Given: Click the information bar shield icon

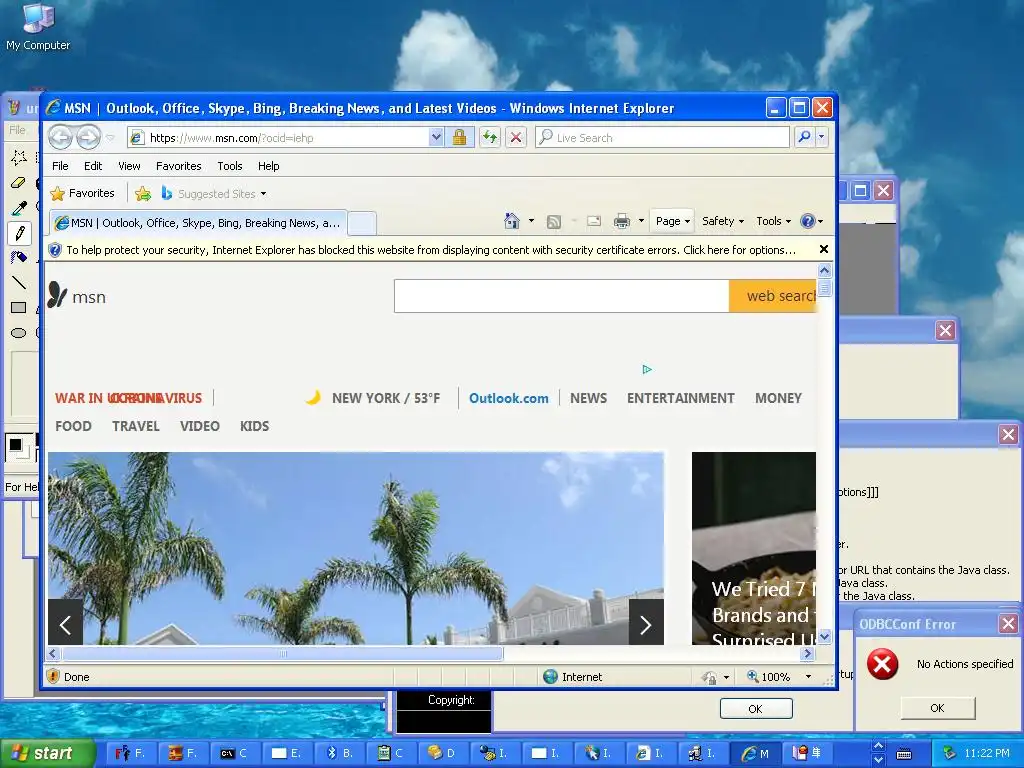Looking at the screenshot, I should coord(55,250).
